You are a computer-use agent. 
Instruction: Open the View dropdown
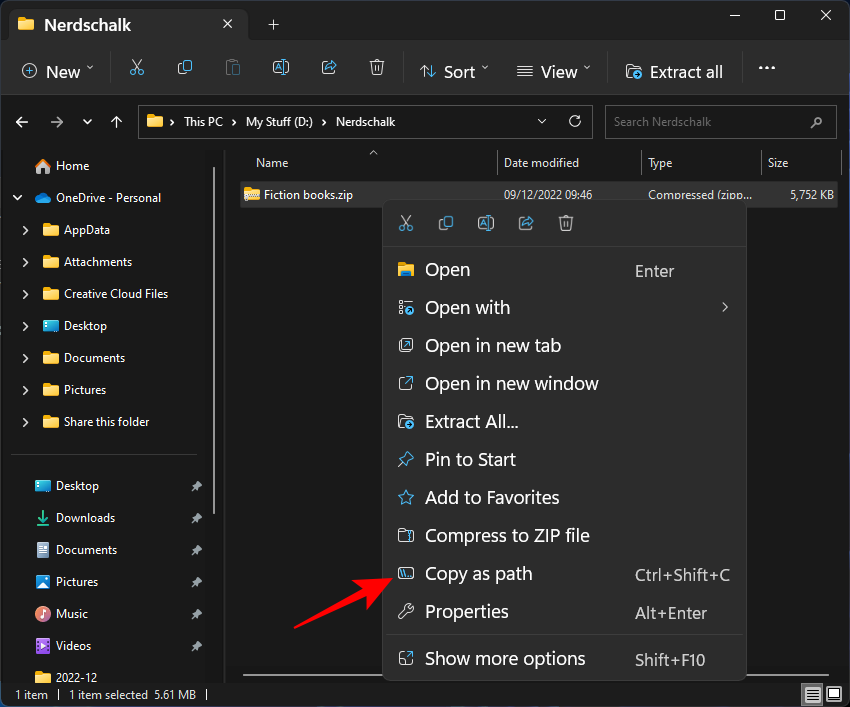pos(551,71)
